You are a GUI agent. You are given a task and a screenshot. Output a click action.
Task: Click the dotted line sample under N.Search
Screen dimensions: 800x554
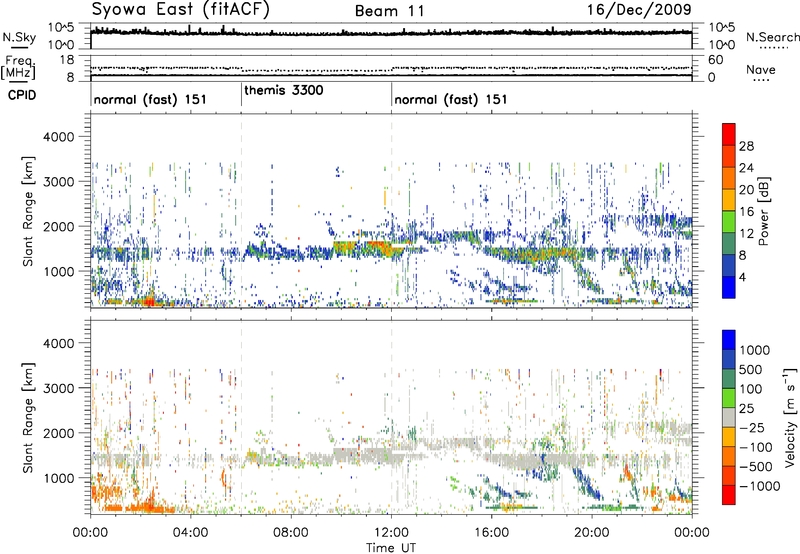pyautogui.click(x=773, y=48)
